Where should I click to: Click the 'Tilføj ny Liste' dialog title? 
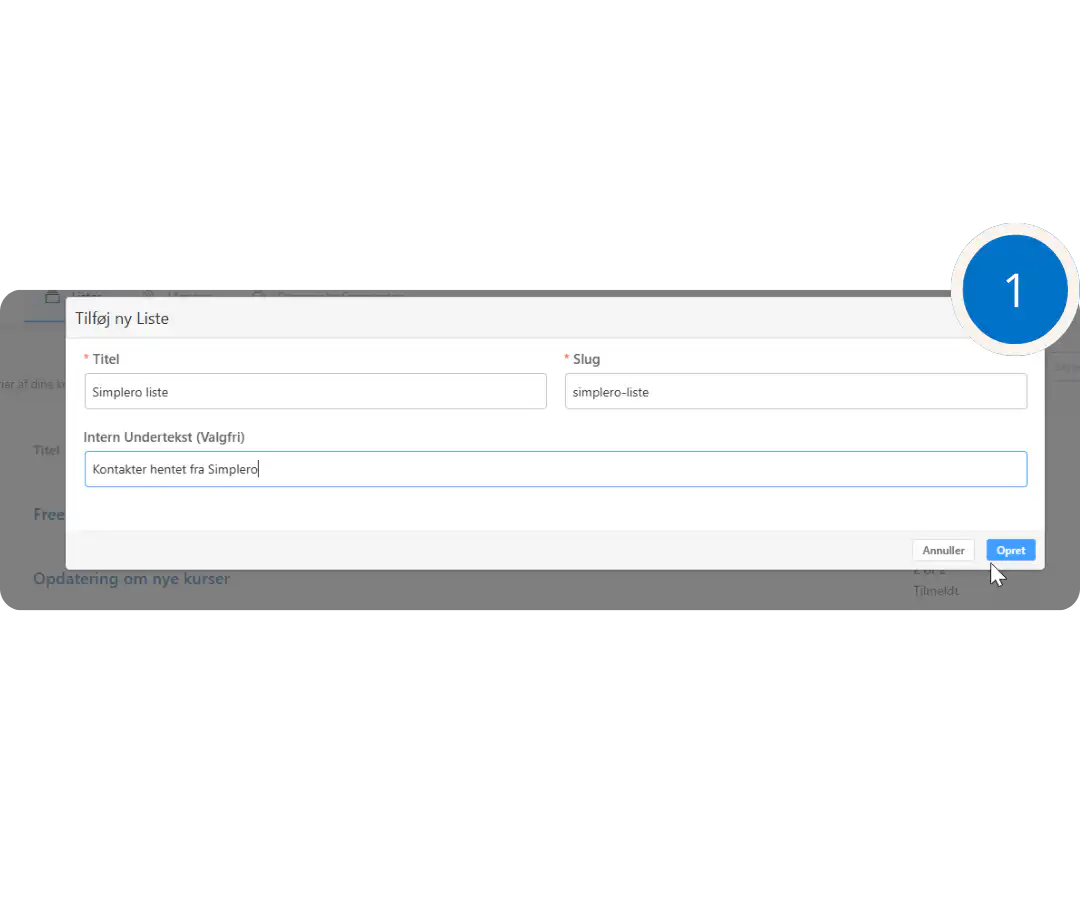coord(122,318)
